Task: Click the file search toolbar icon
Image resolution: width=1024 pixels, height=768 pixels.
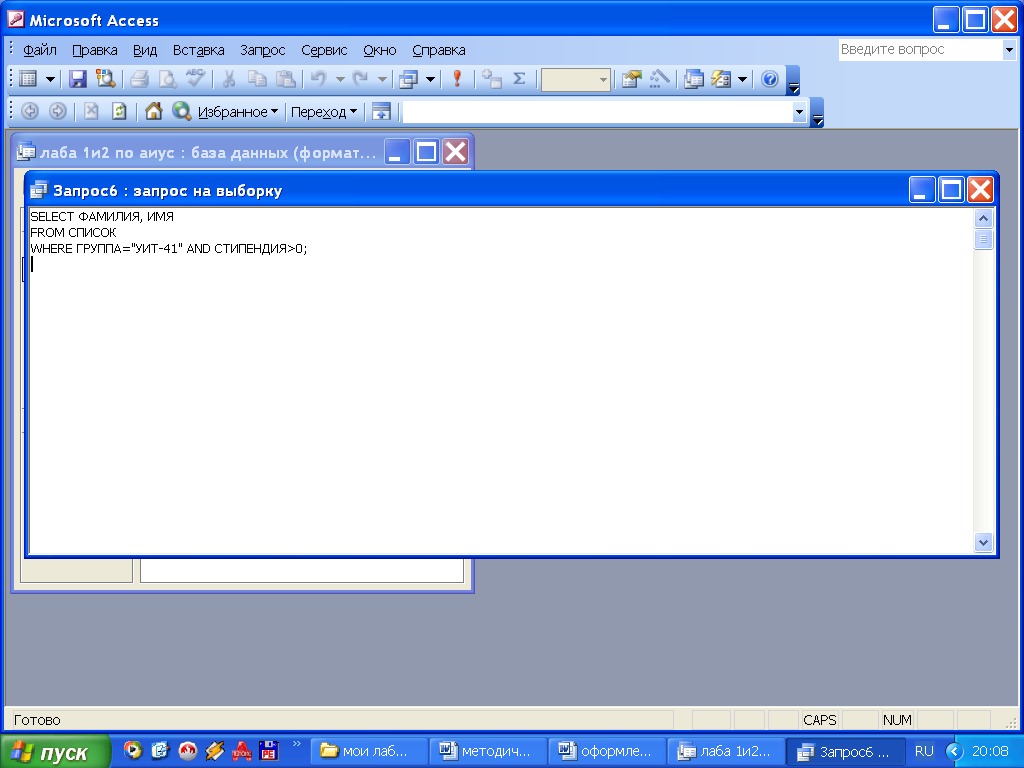Action: point(106,80)
